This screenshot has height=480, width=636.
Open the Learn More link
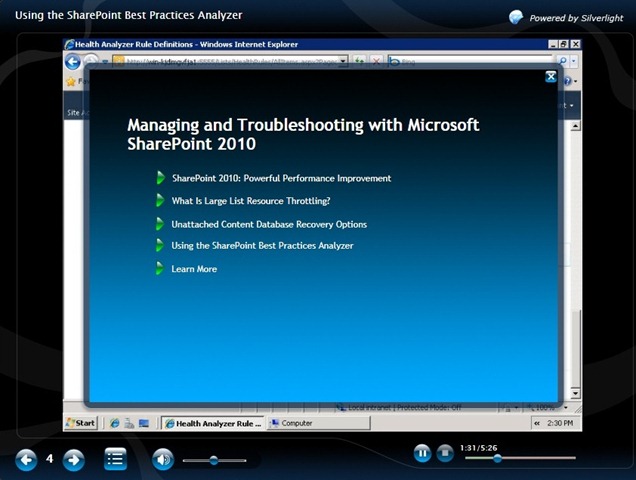point(194,269)
